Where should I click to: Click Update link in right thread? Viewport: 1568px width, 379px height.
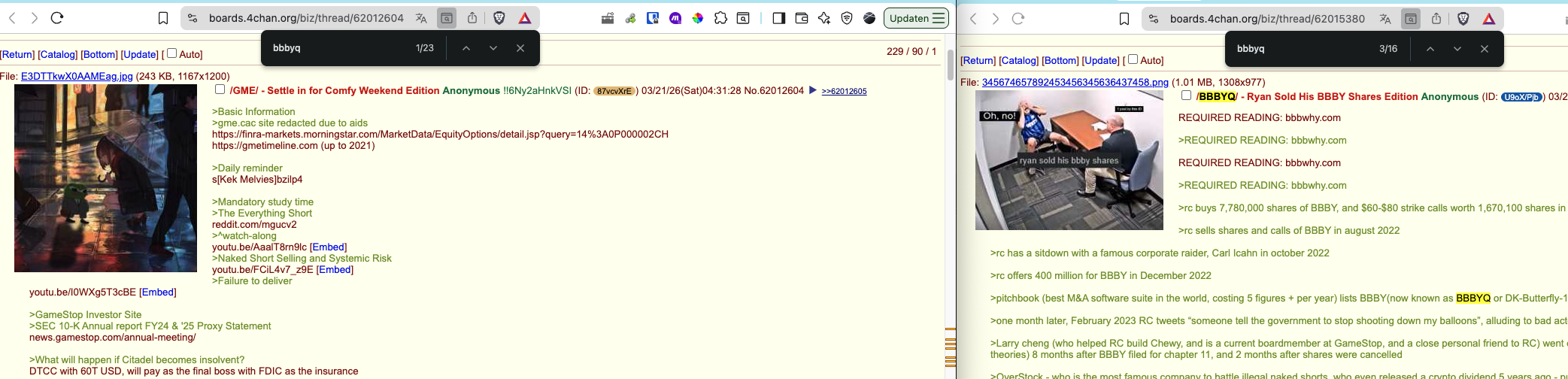point(1101,60)
